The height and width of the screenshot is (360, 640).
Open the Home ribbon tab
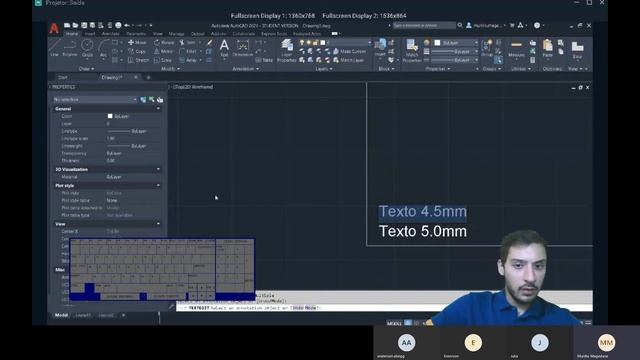click(x=72, y=34)
